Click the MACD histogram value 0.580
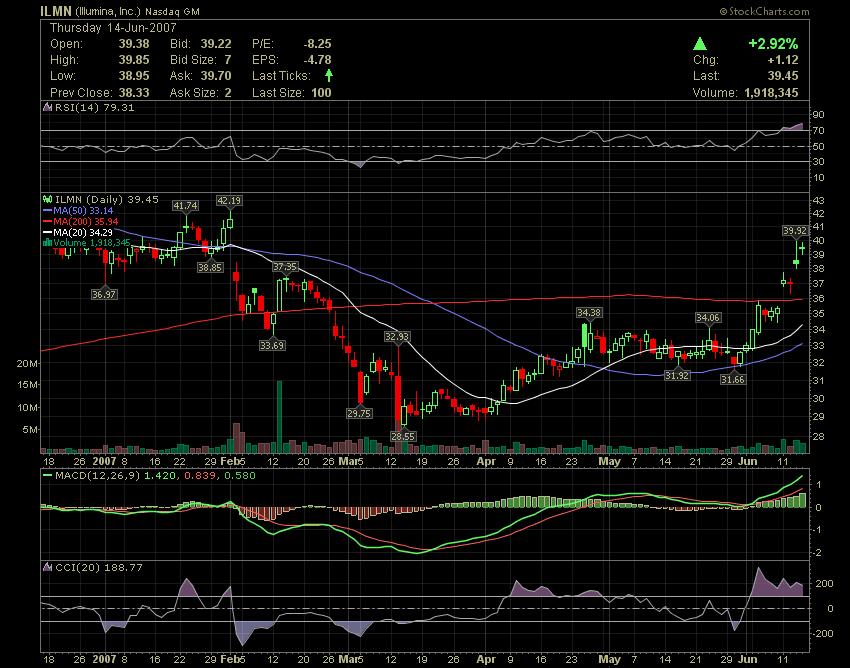The height and width of the screenshot is (668, 850). point(240,476)
